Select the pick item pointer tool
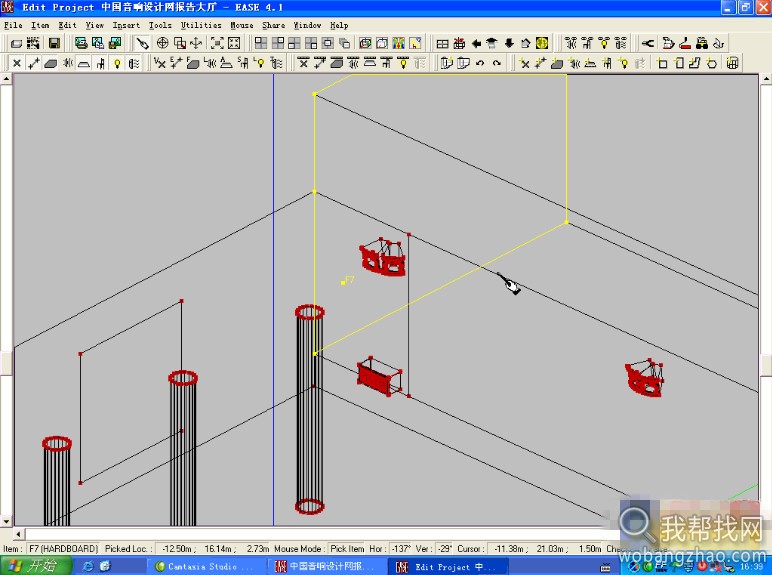 pyautogui.click(x=142, y=43)
